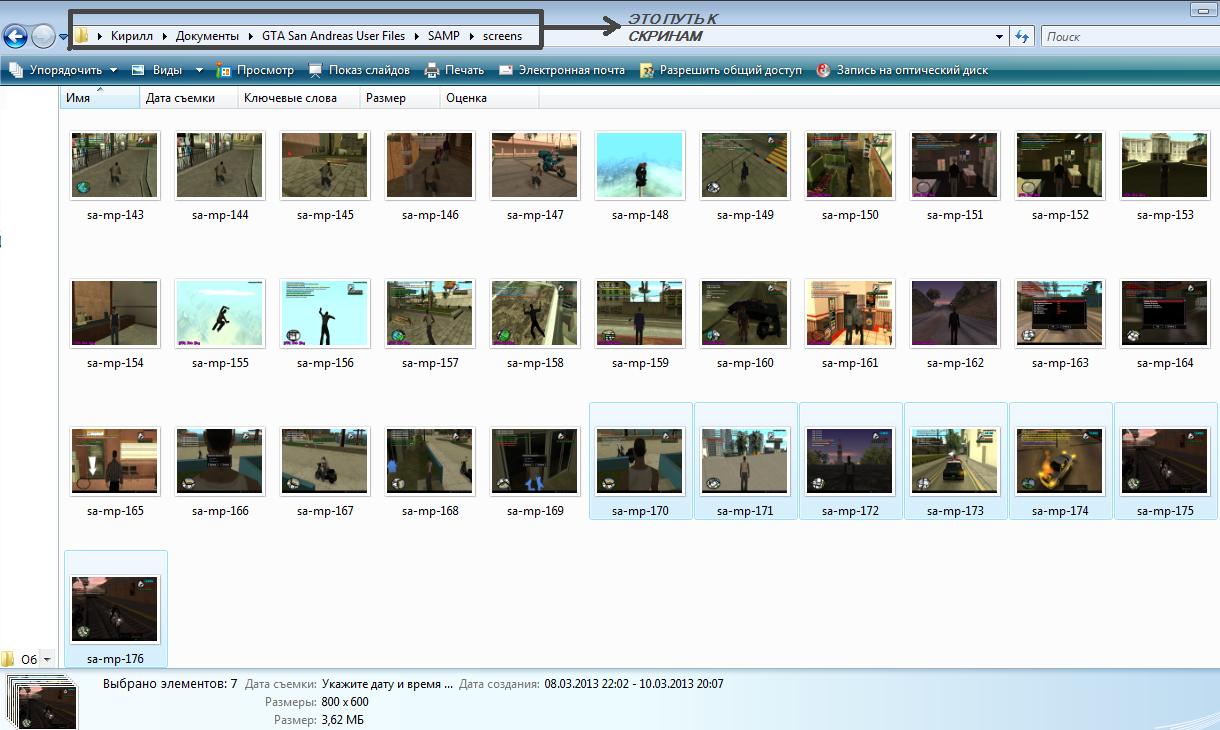Viewport: 1220px width, 730px height.
Task: Select thumbnail sa-mp-144
Action: tap(220, 165)
